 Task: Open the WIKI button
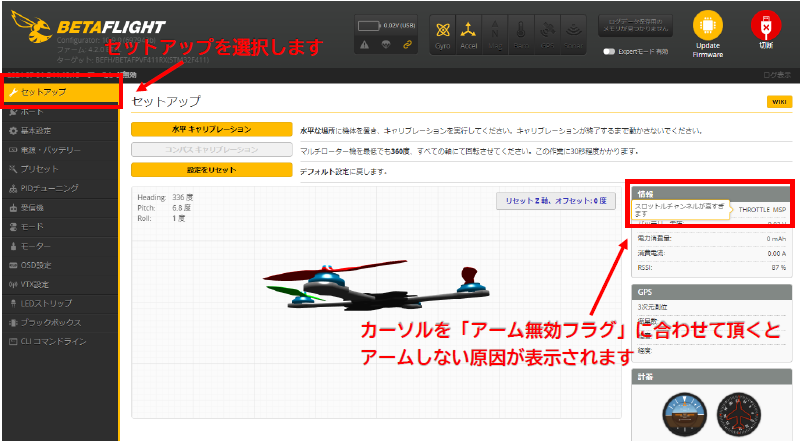pyautogui.click(x=779, y=102)
